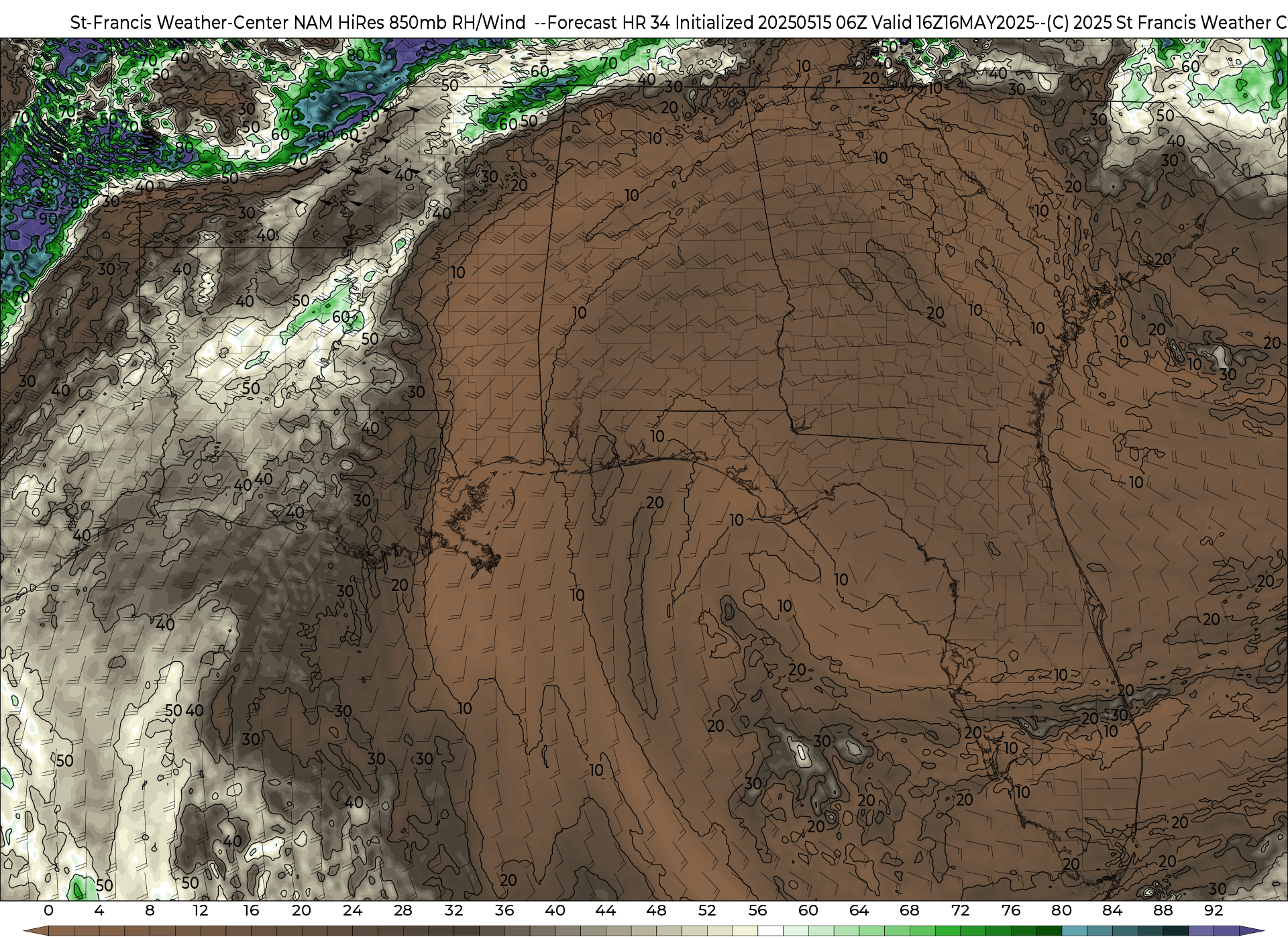Click the light blue swatch under legend value 80
1288x939 pixels.
pos(1074,932)
